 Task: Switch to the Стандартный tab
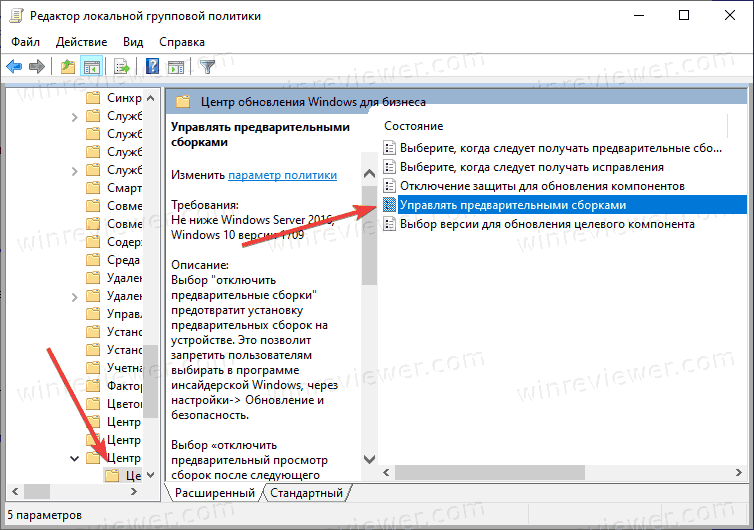pyautogui.click(x=306, y=493)
